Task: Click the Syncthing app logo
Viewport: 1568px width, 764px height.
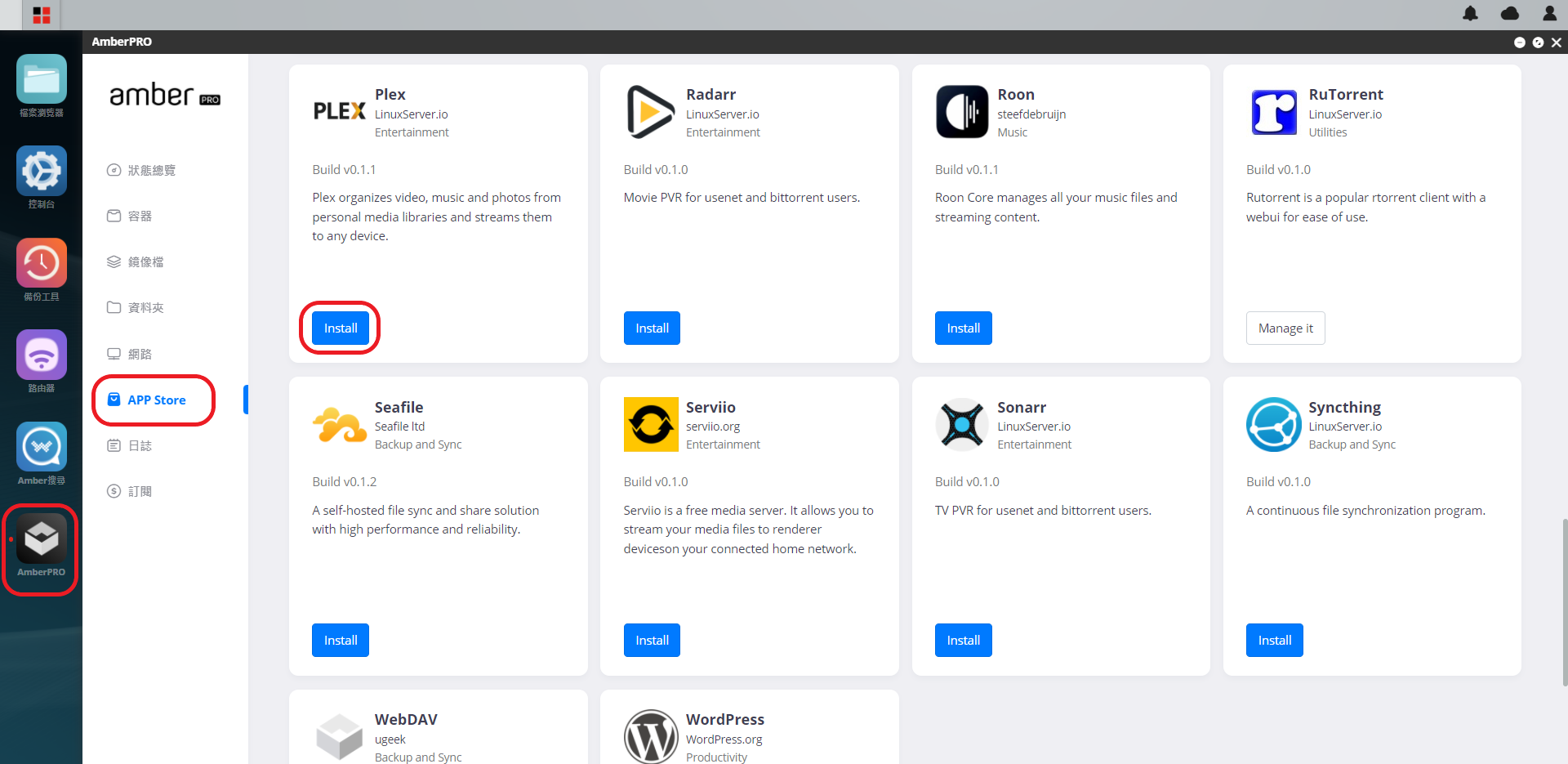Action: tap(1273, 424)
